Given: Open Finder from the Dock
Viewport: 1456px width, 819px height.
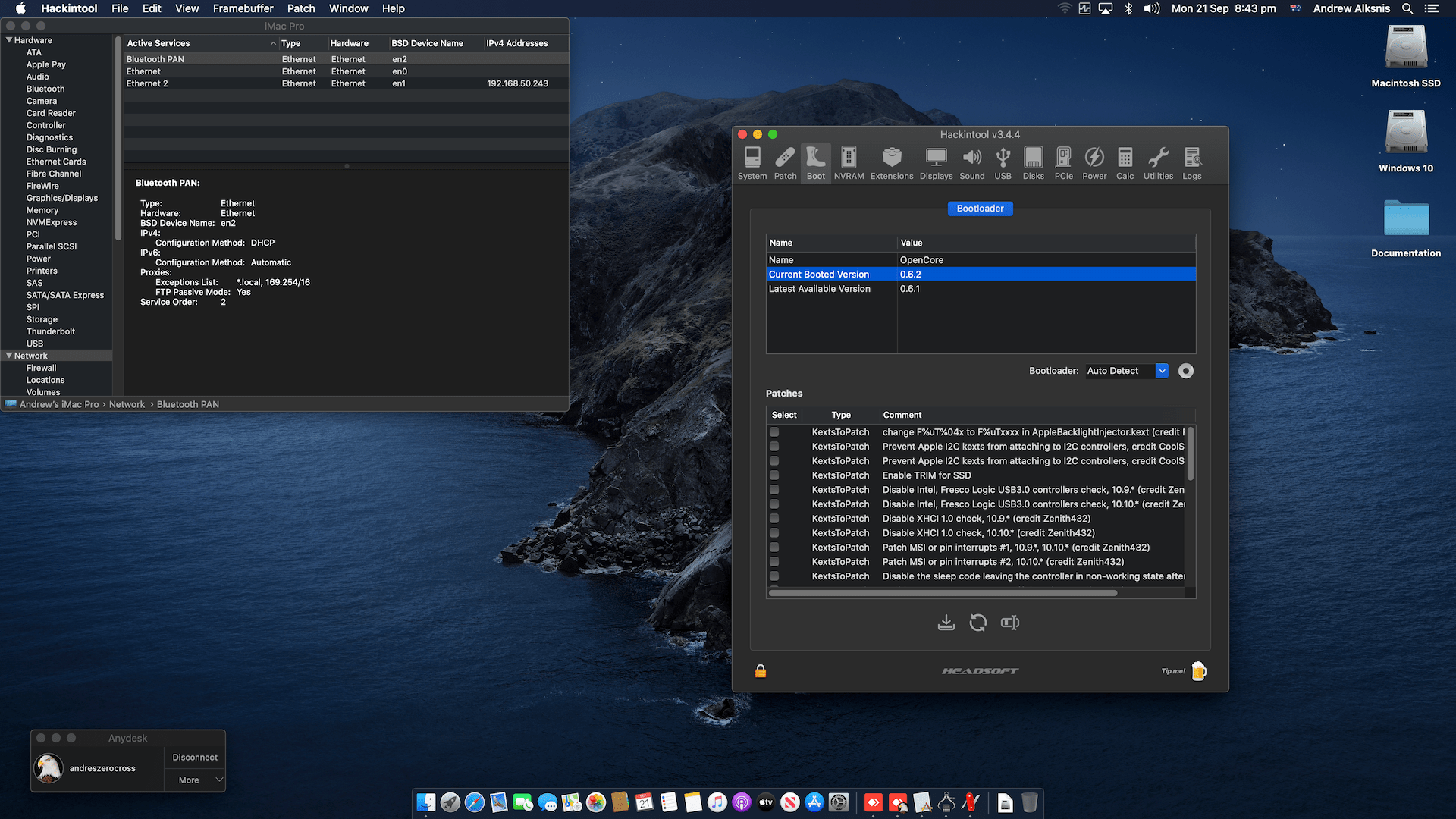Looking at the screenshot, I should pyautogui.click(x=426, y=802).
